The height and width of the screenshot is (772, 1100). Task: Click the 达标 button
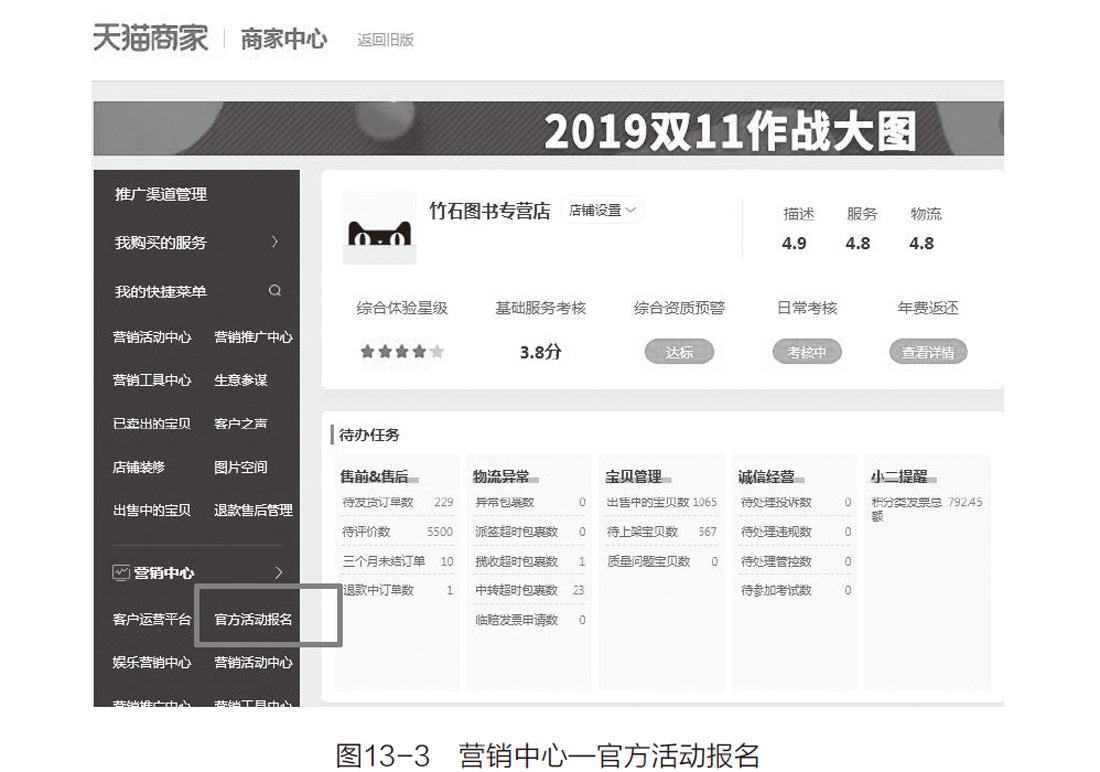coord(679,352)
